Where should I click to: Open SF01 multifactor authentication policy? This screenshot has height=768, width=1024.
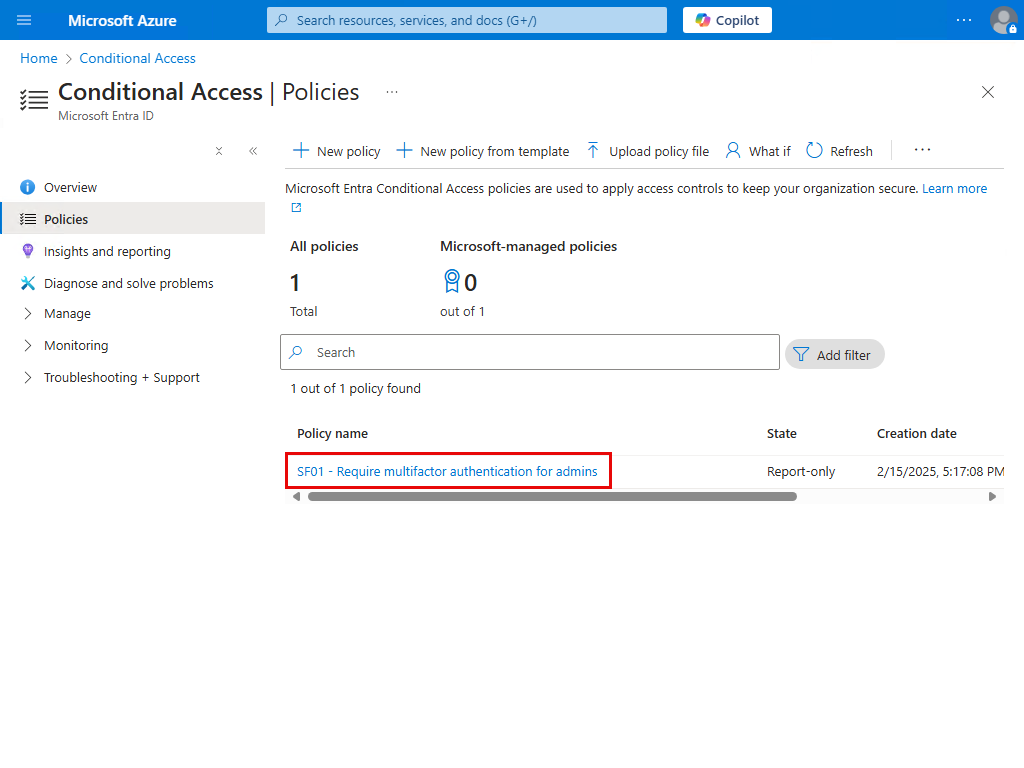[447, 471]
